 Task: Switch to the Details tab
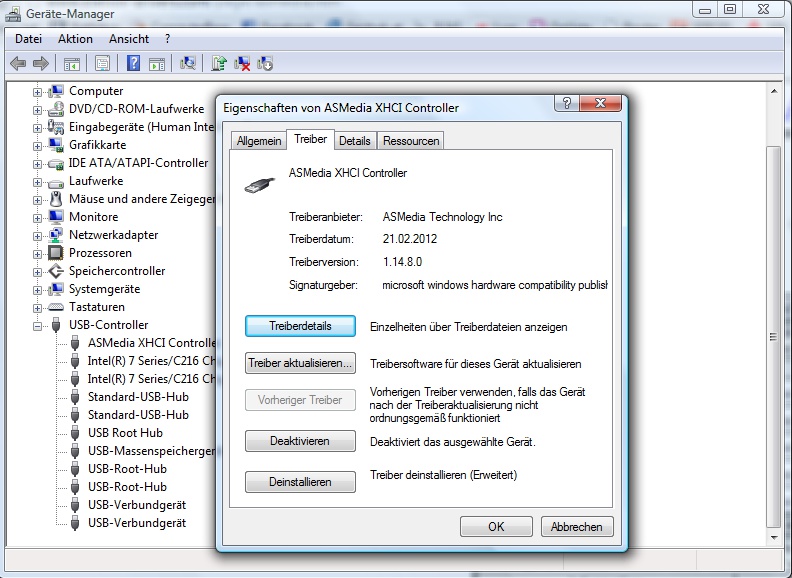355,141
